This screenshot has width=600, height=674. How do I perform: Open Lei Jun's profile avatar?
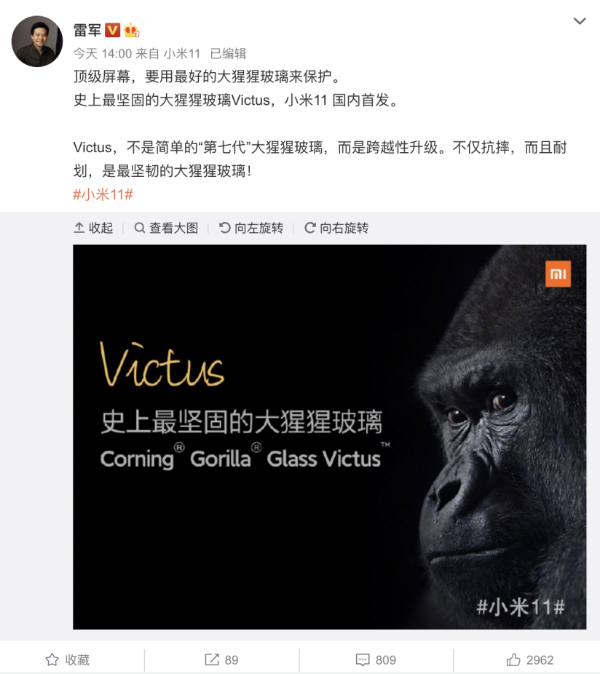[x=37, y=41]
